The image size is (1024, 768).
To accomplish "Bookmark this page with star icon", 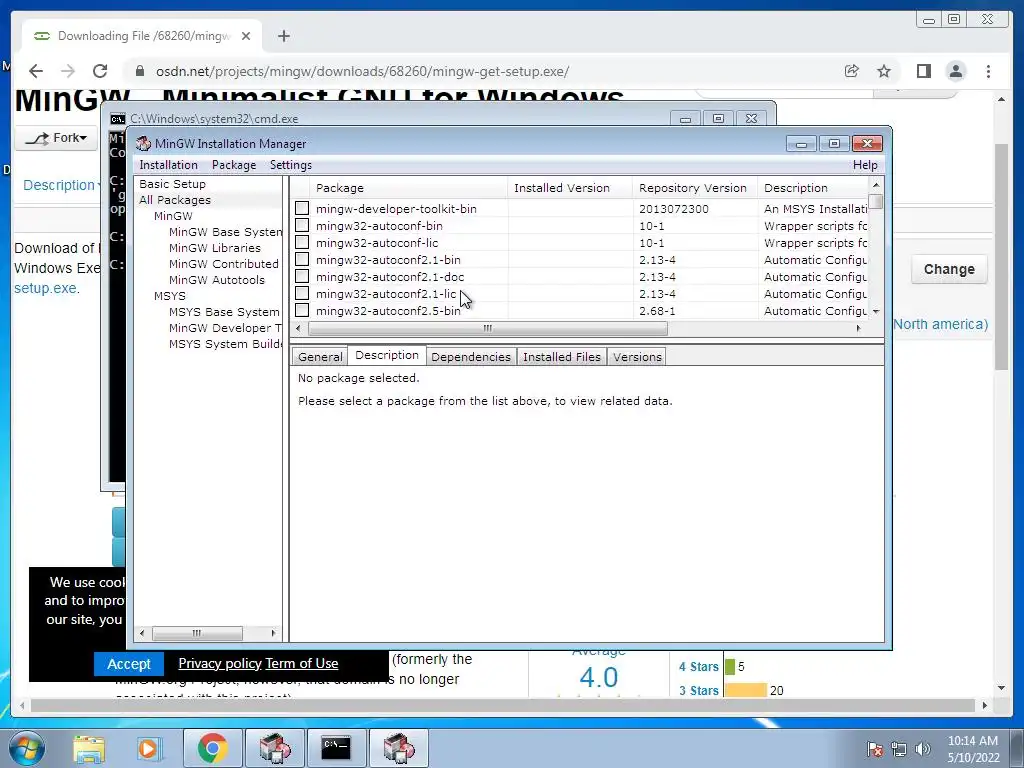I will coord(884,71).
